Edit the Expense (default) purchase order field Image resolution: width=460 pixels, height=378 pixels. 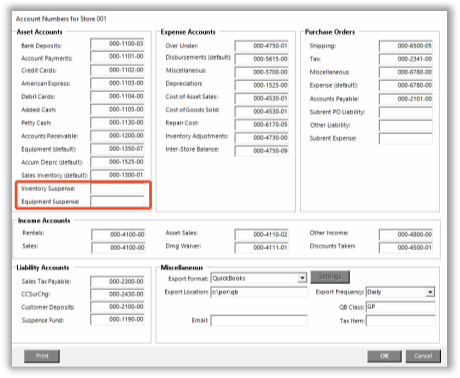(x=406, y=86)
